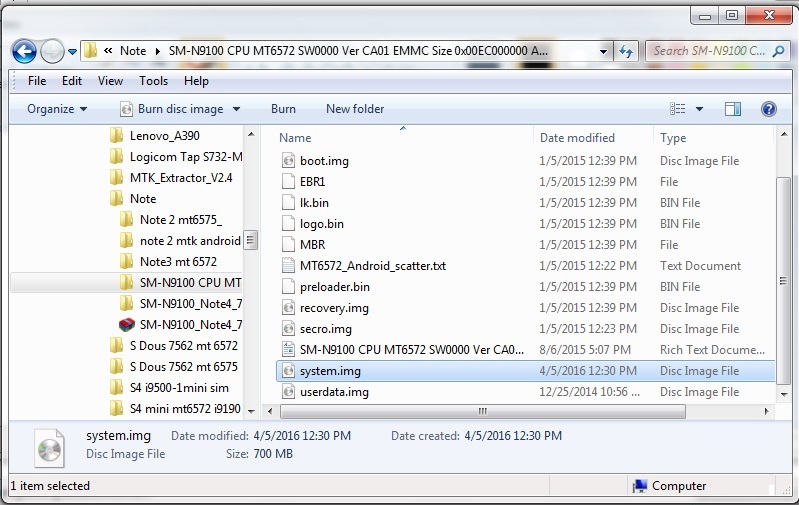The width and height of the screenshot is (799, 505).
Task: Click the preloader.bin file icon
Action: point(288,286)
